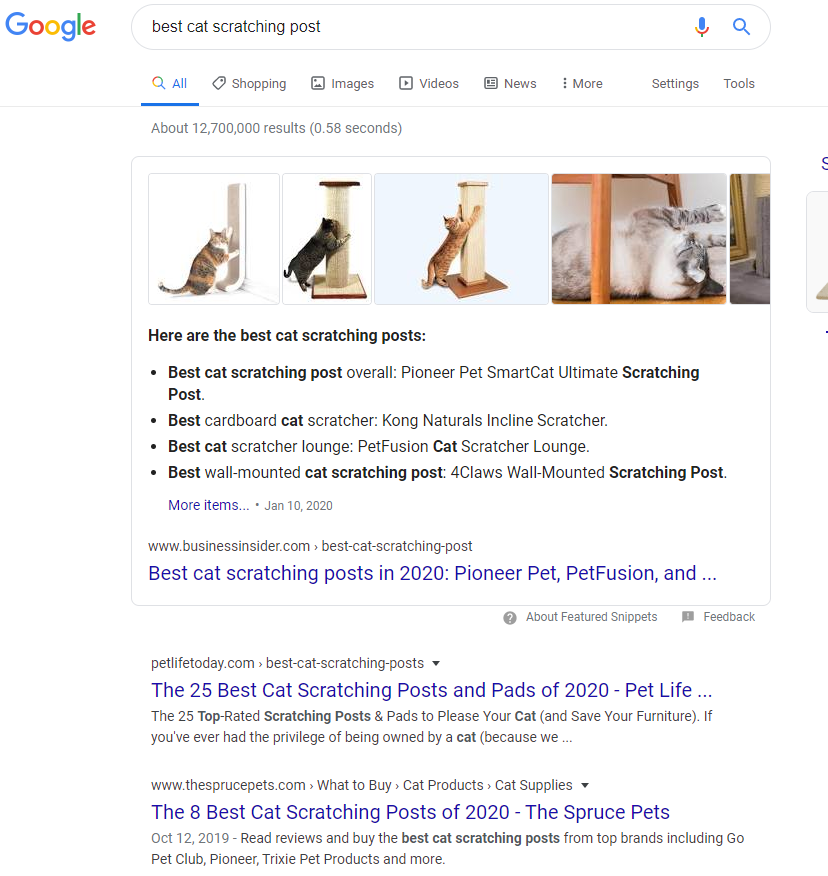828x876 pixels.
Task: Open the Settings menu
Action: tap(675, 83)
